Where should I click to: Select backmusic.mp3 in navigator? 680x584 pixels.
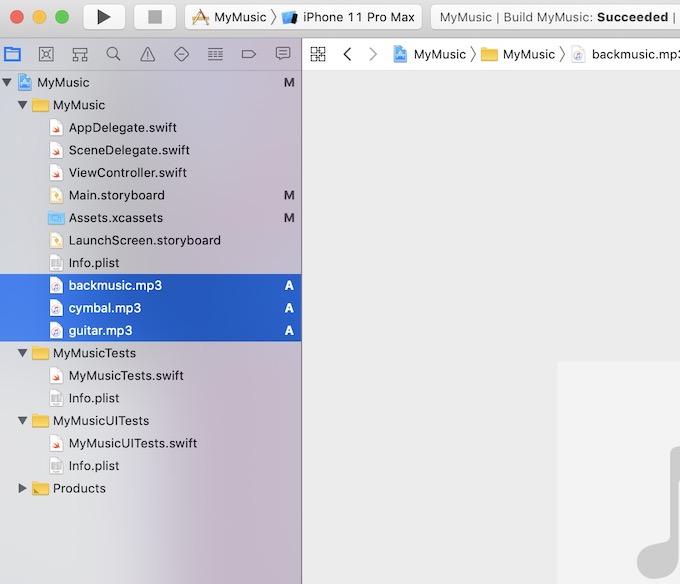[150, 285]
